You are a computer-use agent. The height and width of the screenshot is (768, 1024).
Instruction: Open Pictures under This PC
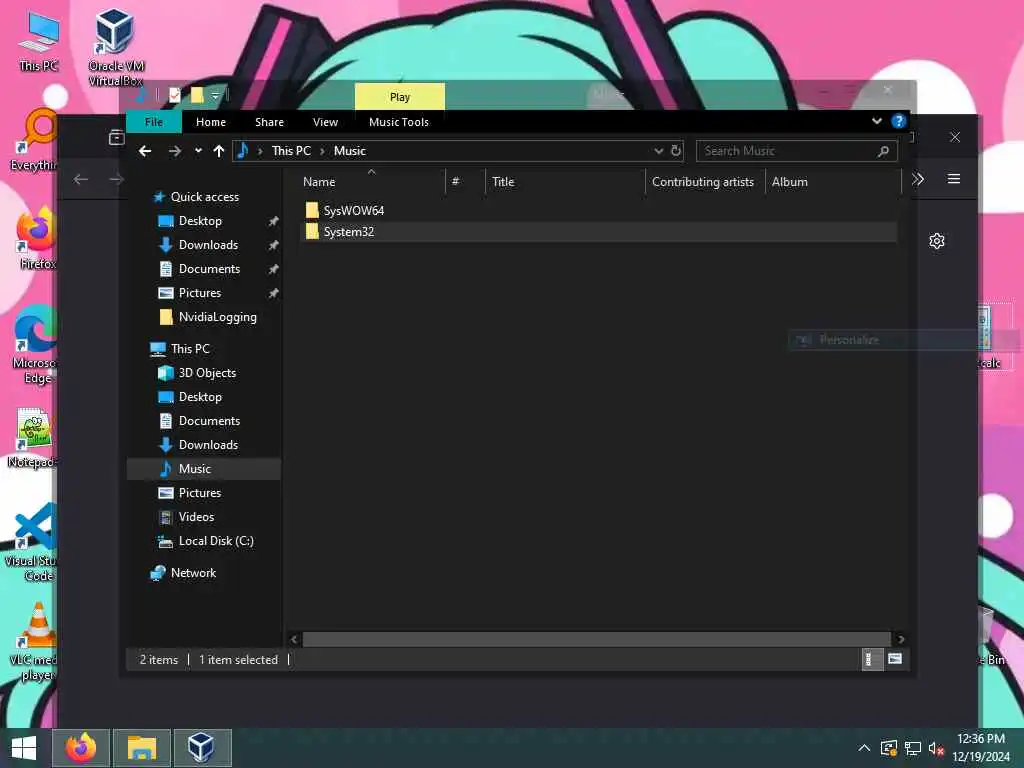coord(200,493)
